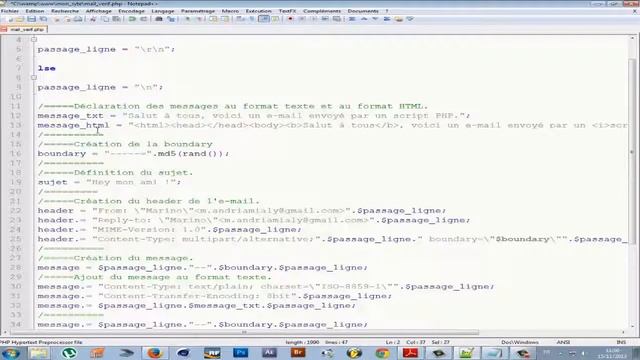640x360 pixels.
Task: Click the Copy toolbar icon
Action: tap(105, 19)
